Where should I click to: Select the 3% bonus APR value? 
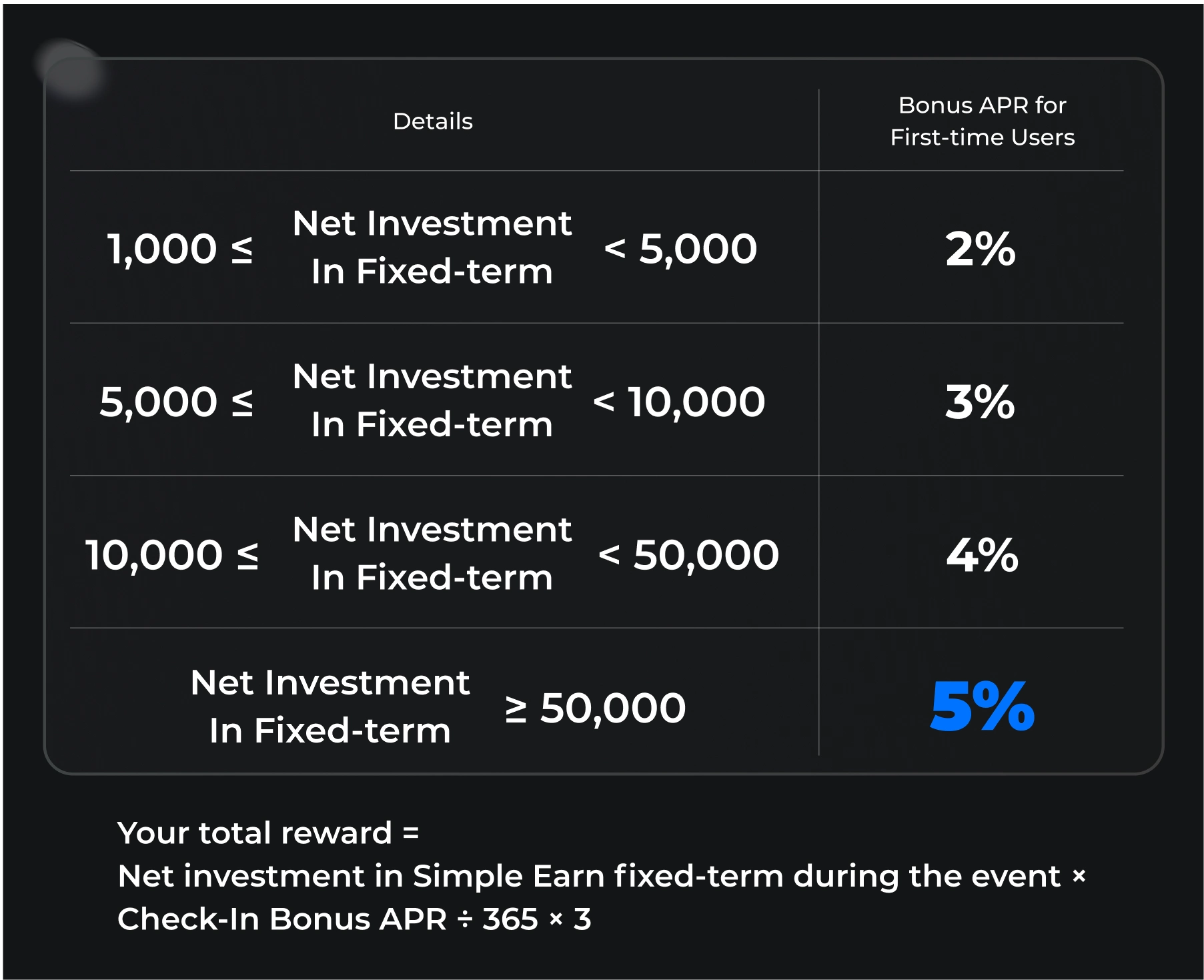click(980, 402)
